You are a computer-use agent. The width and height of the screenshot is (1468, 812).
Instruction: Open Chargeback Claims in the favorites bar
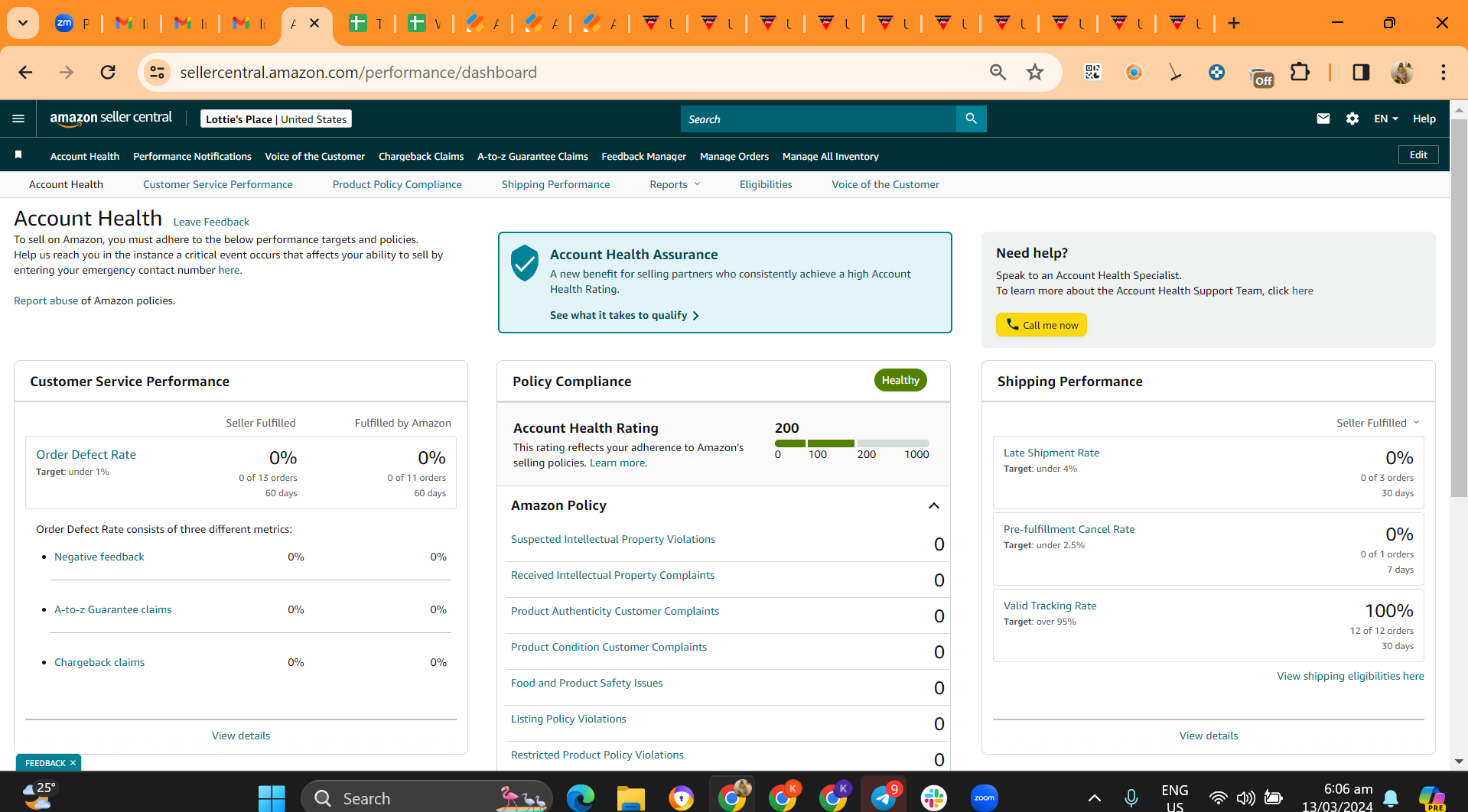(421, 156)
